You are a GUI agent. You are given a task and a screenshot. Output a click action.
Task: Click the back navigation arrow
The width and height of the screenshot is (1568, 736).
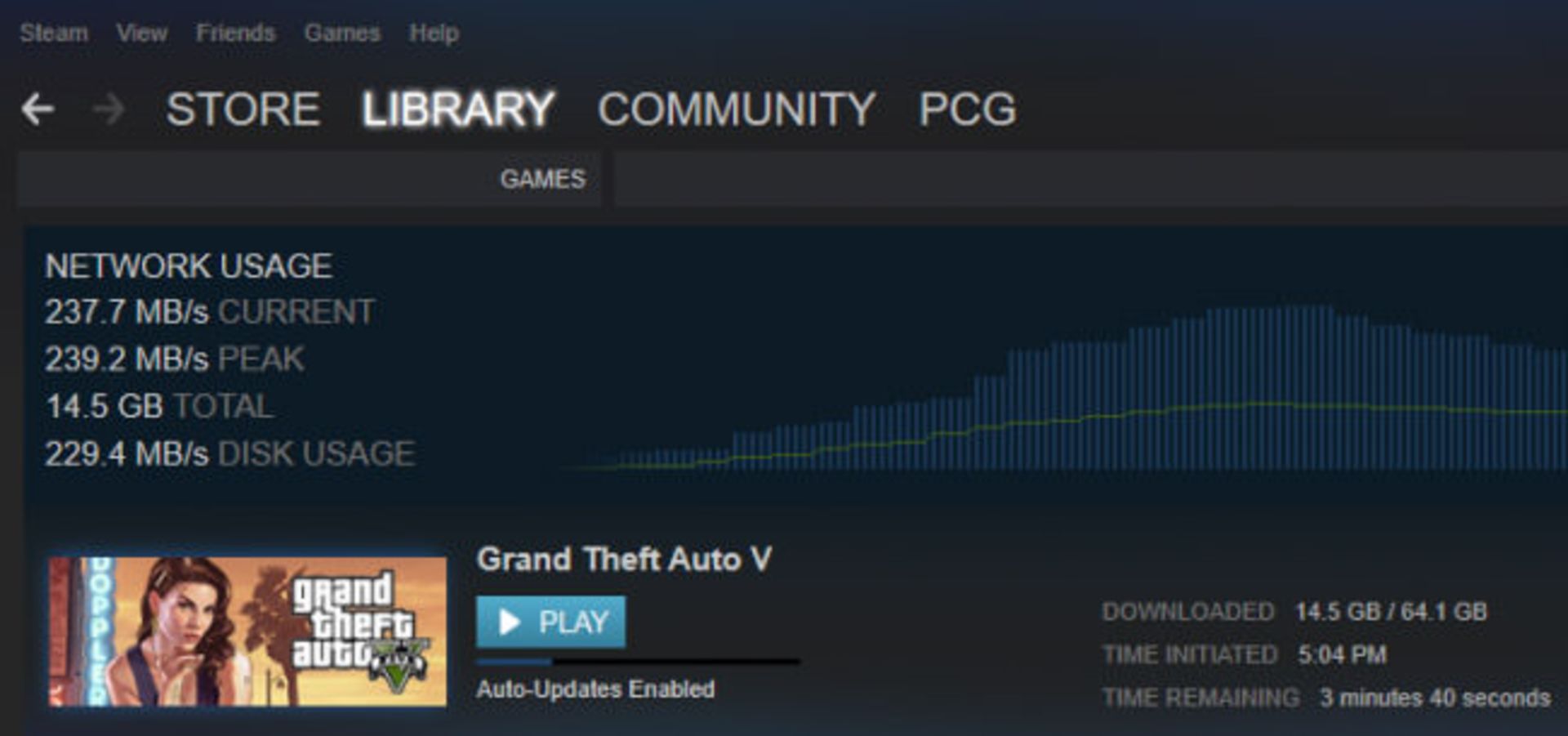pos(38,109)
